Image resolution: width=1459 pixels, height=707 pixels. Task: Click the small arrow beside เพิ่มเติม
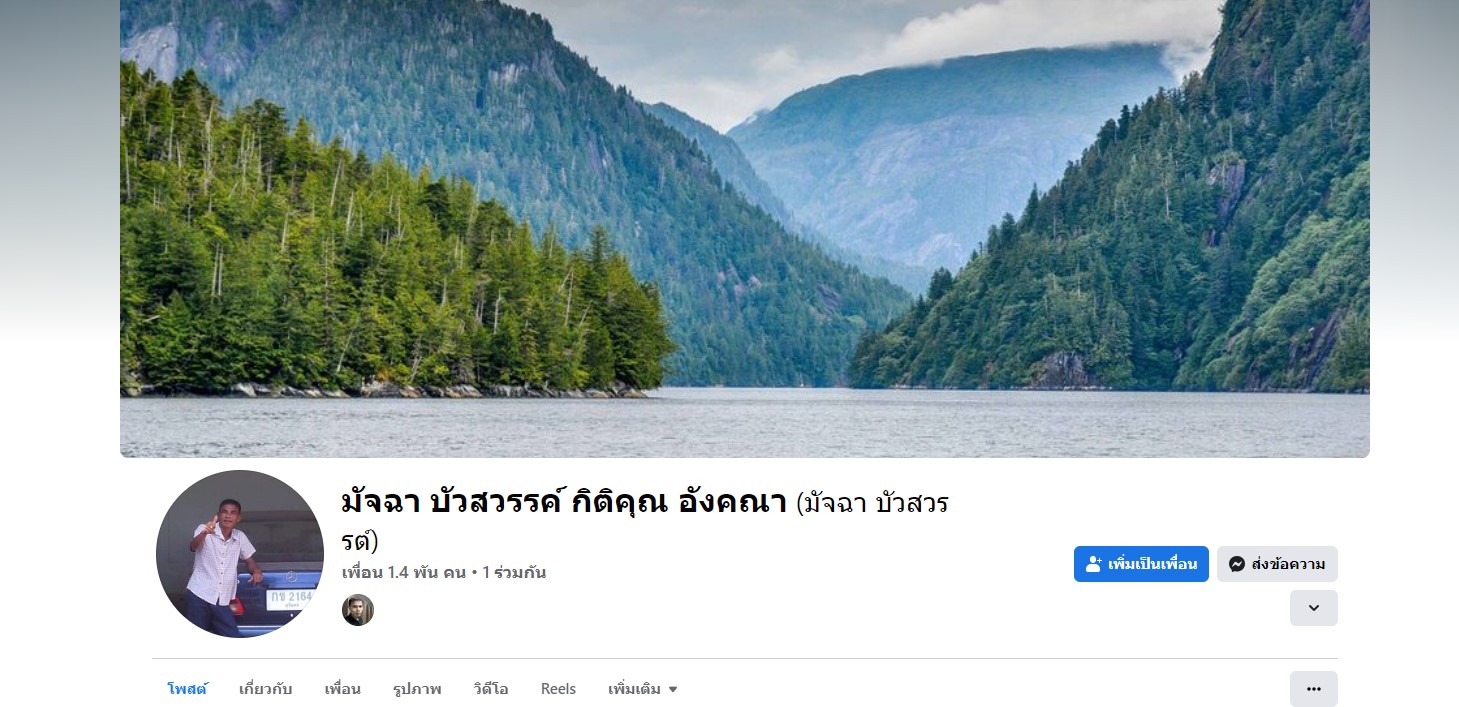[x=673, y=689]
